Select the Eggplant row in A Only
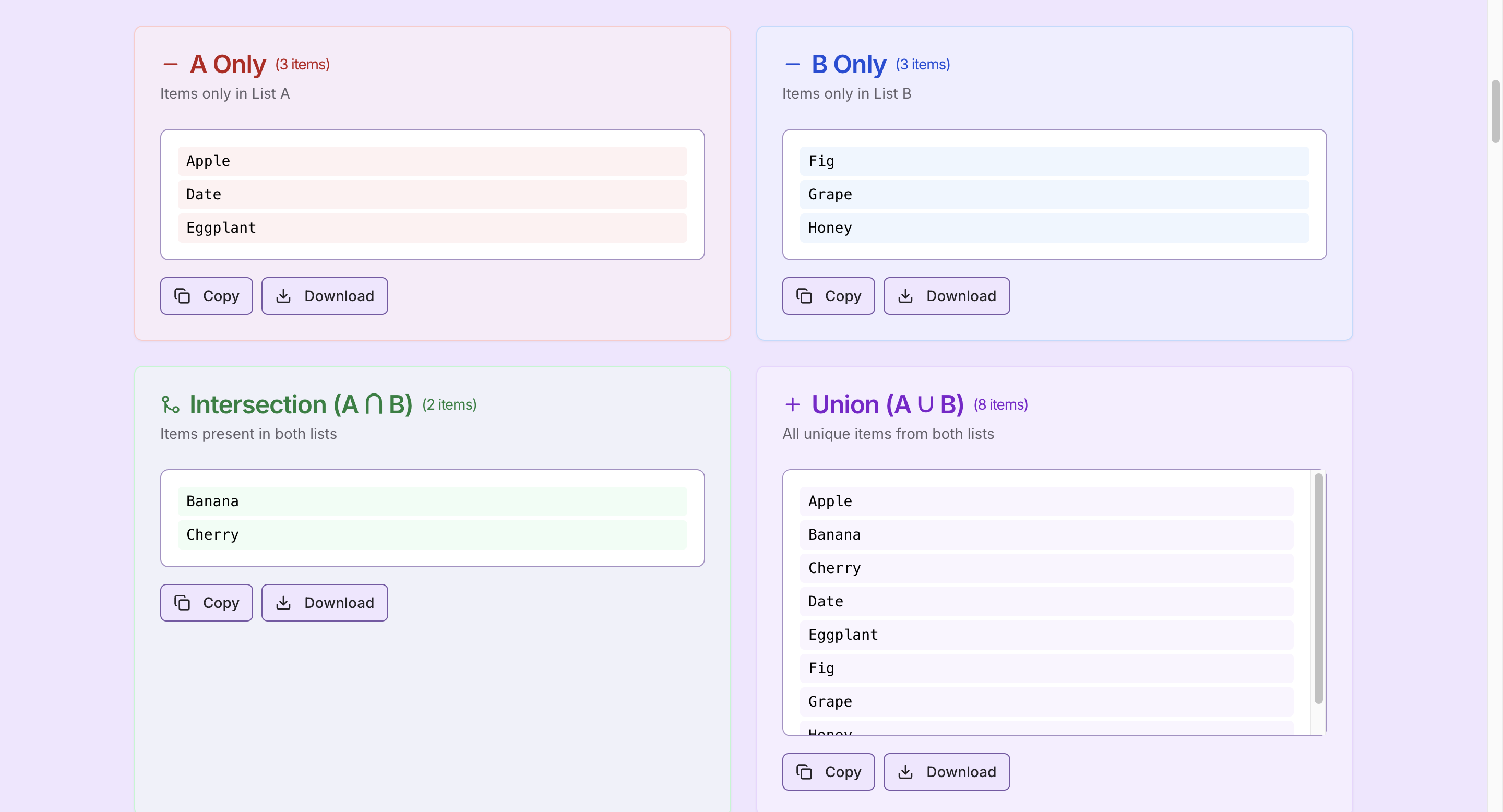 [x=432, y=228]
